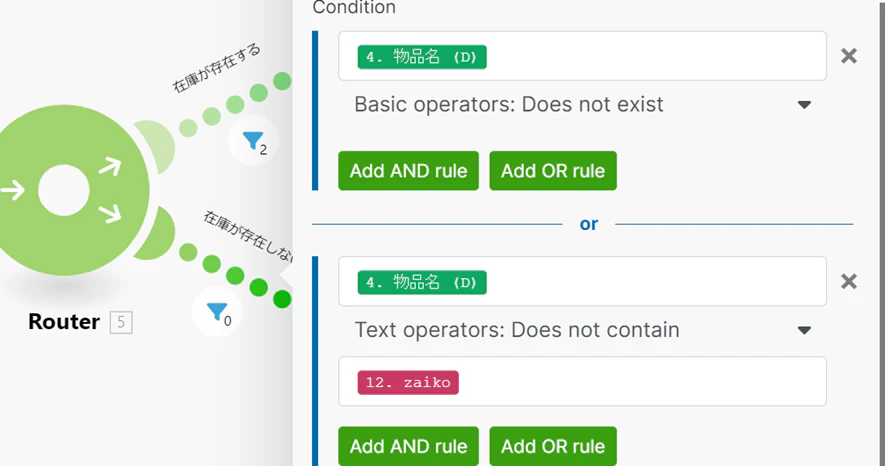The width and height of the screenshot is (885, 466).
Task: Expand the Text operators: Does not contain dropdown
Action: tap(582, 330)
